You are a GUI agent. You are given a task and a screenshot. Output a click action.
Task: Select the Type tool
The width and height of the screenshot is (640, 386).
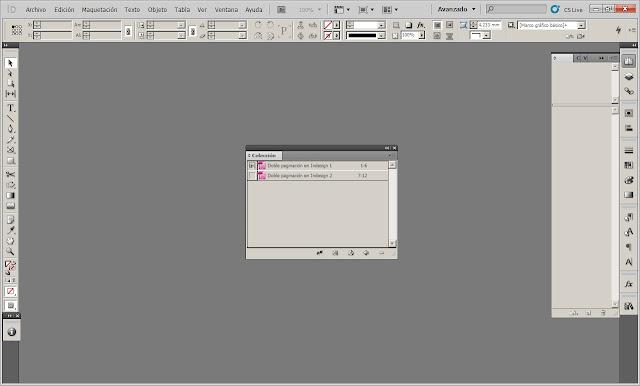point(11,109)
